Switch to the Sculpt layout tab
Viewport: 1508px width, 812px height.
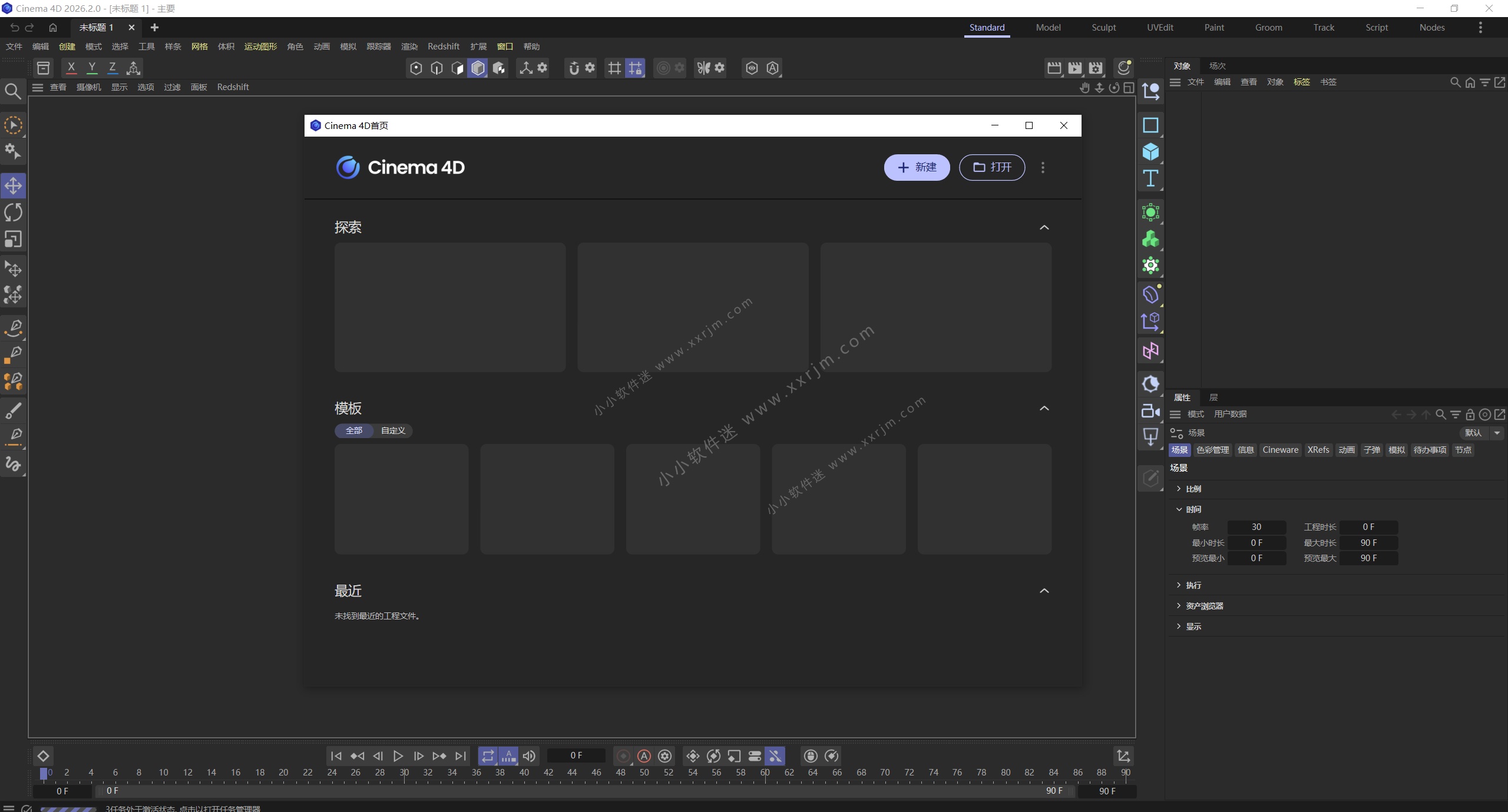tap(1103, 28)
